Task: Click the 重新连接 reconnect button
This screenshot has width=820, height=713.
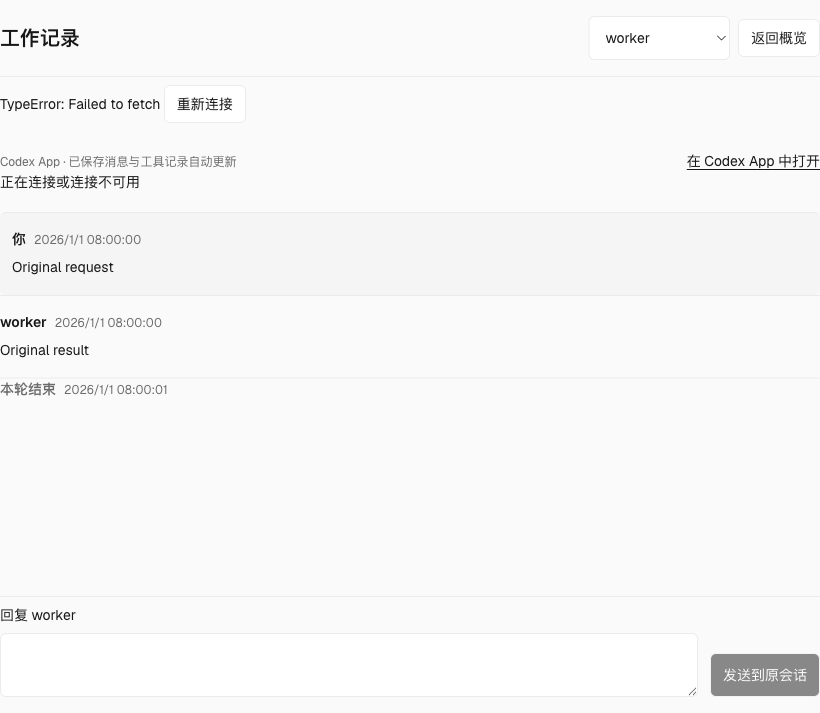Action: [205, 104]
